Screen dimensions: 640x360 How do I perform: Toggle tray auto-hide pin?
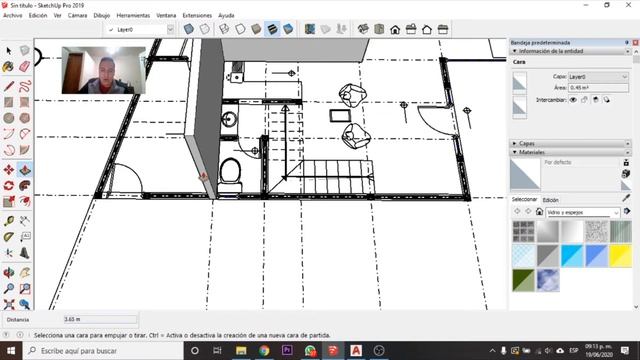click(x=627, y=42)
